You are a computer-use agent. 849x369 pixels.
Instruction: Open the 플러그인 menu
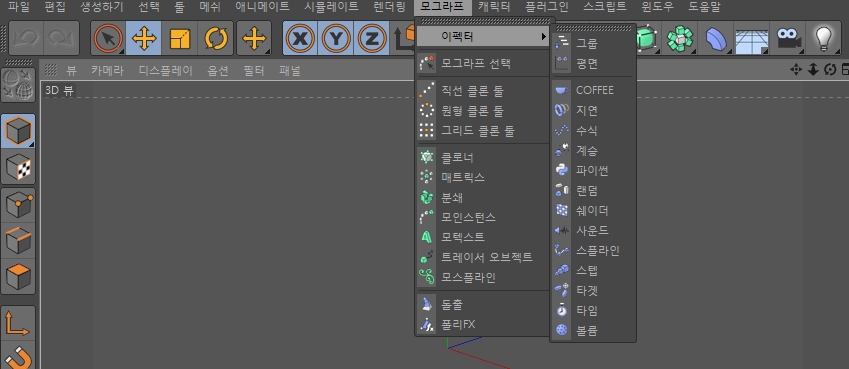pyautogui.click(x=547, y=7)
